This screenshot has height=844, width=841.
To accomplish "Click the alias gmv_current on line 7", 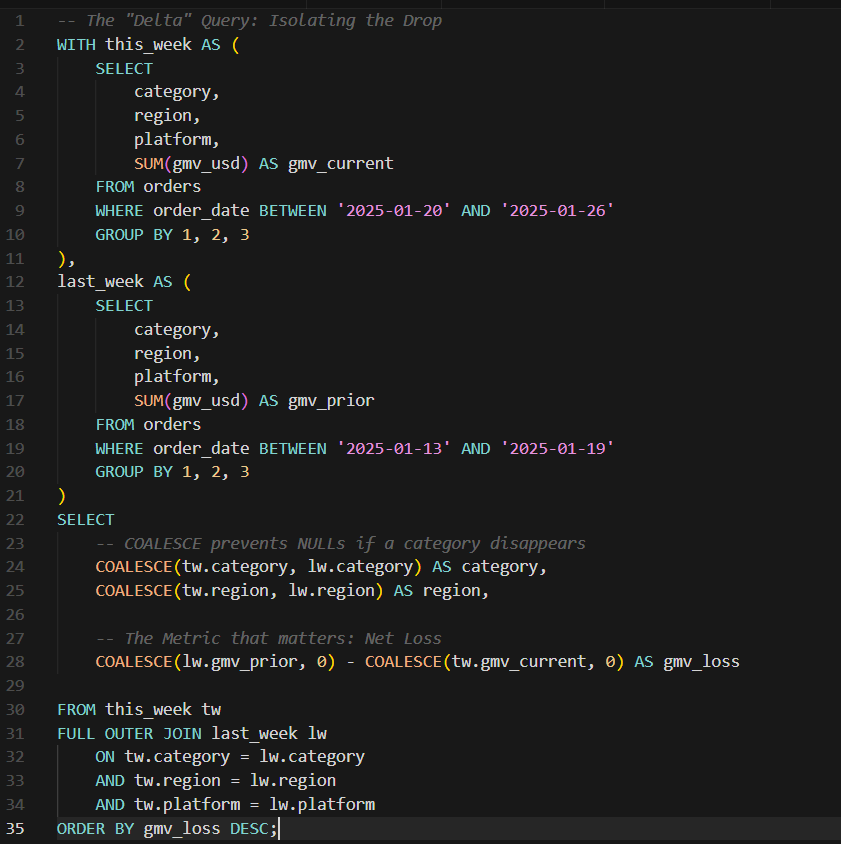I will pos(340,163).
